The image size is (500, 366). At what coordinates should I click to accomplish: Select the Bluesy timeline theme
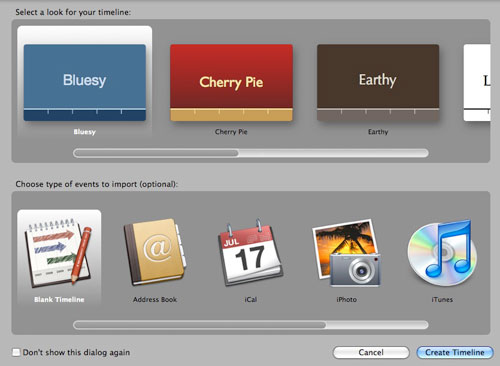pos(85,82)
